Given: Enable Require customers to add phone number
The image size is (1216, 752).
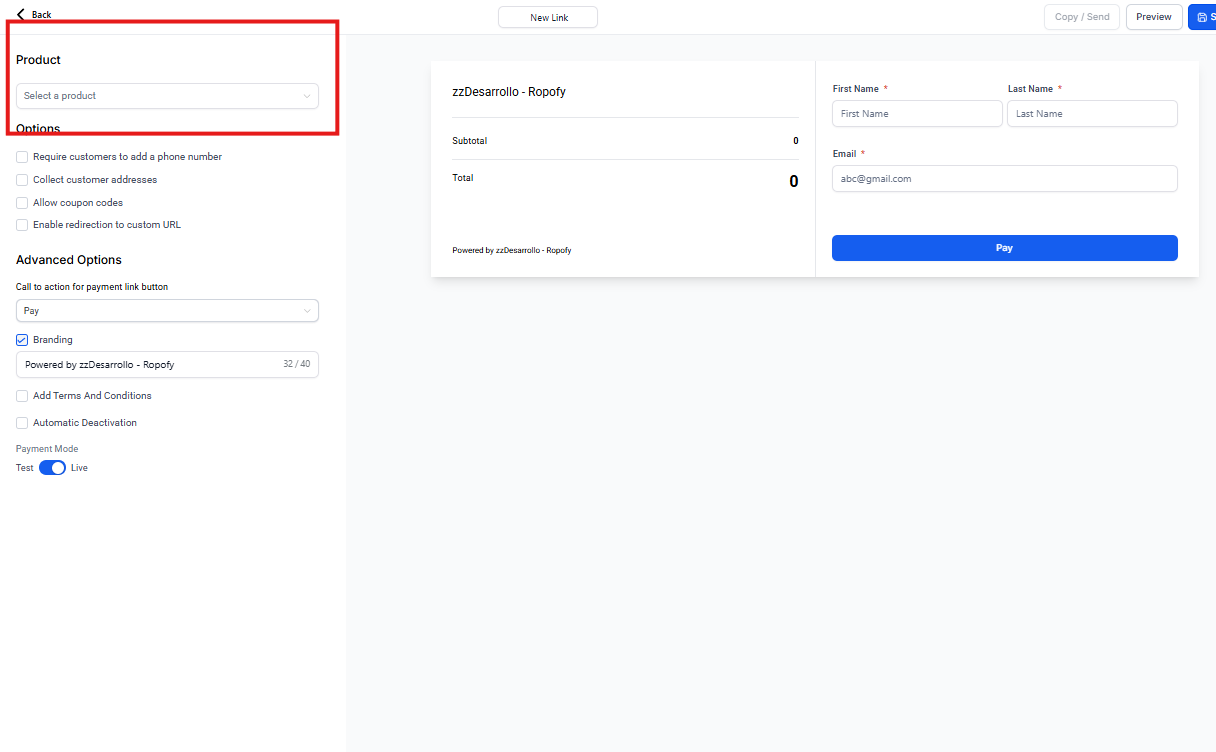Looking at the screenshot, I should point(22,157).
